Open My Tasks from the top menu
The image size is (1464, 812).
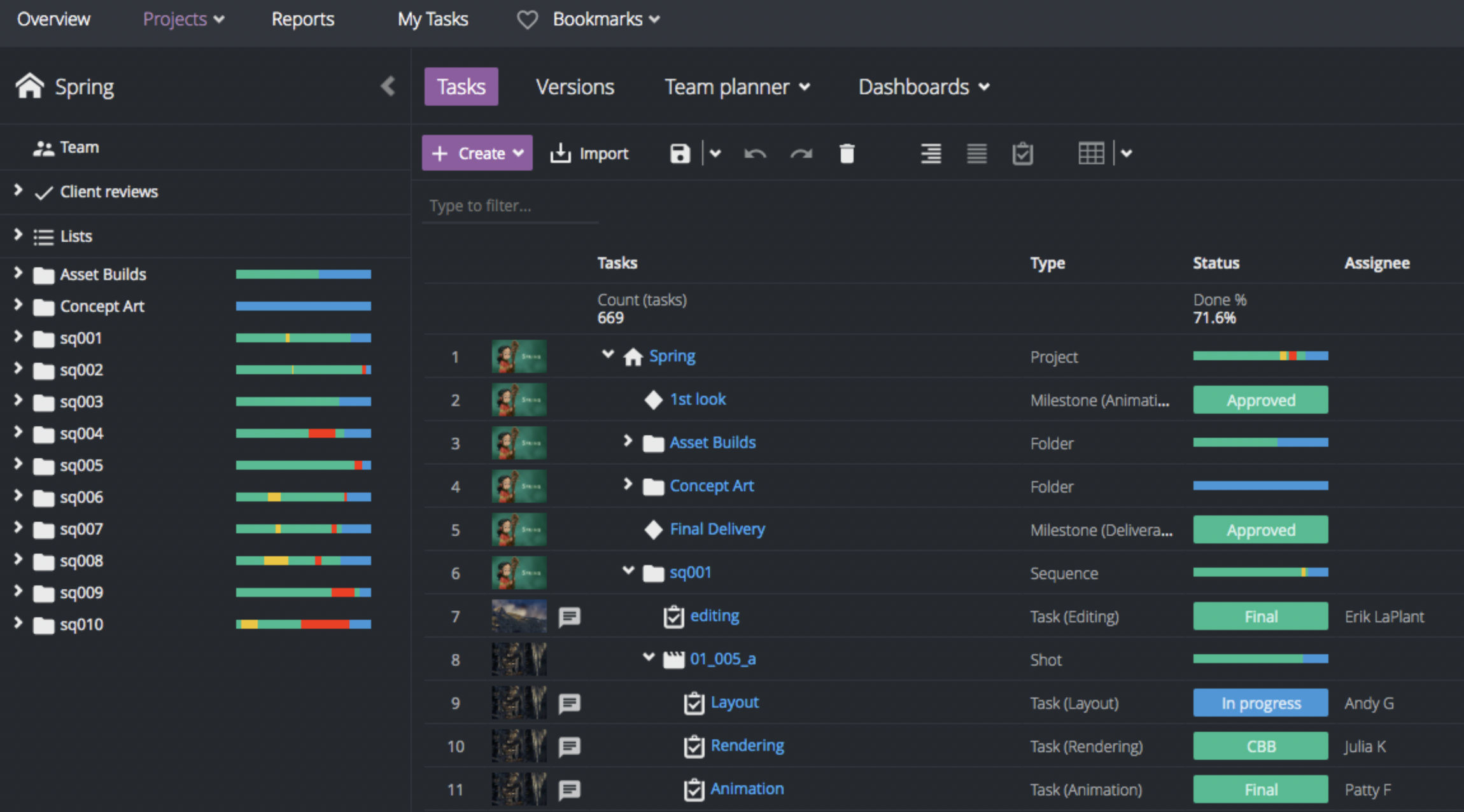tap(432, 19)
